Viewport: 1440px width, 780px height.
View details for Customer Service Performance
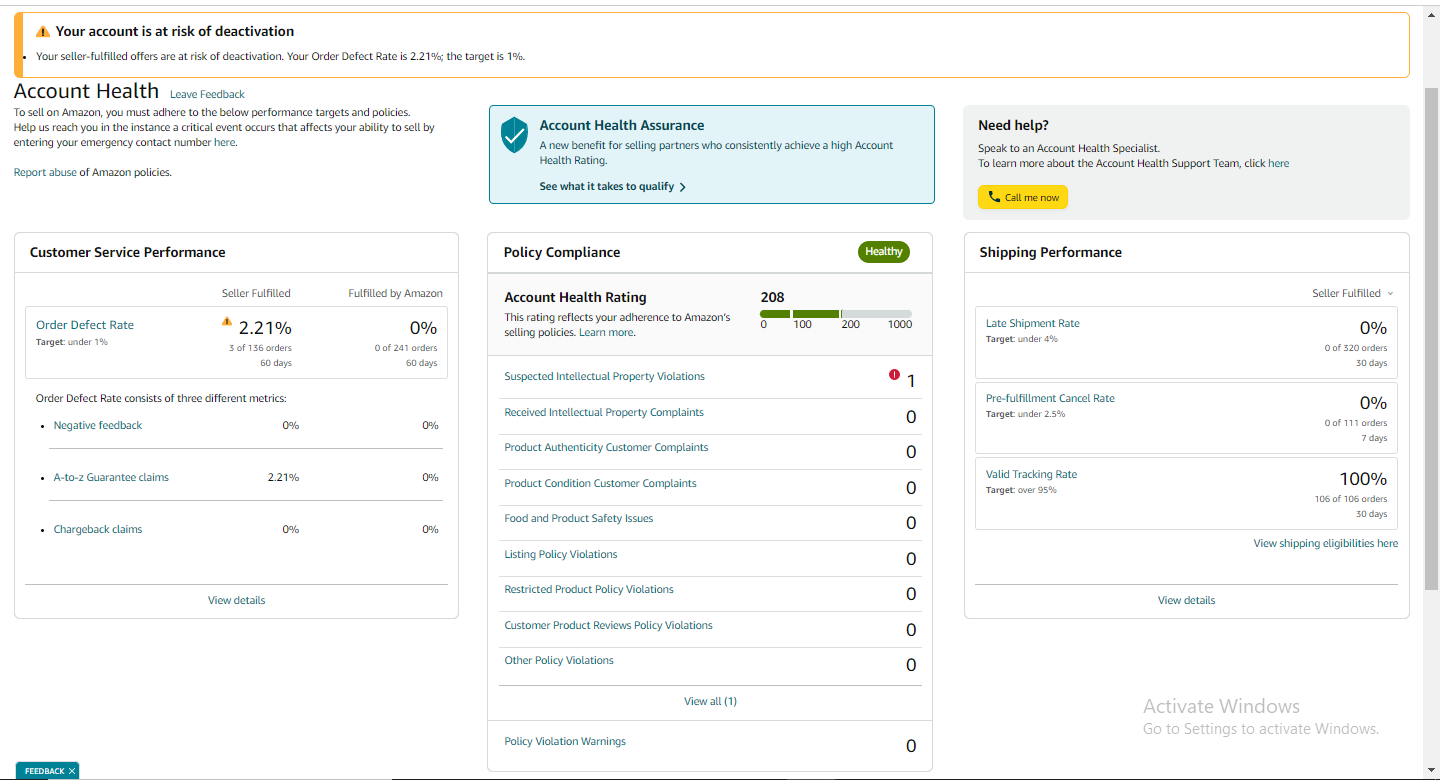click(236, 600)
